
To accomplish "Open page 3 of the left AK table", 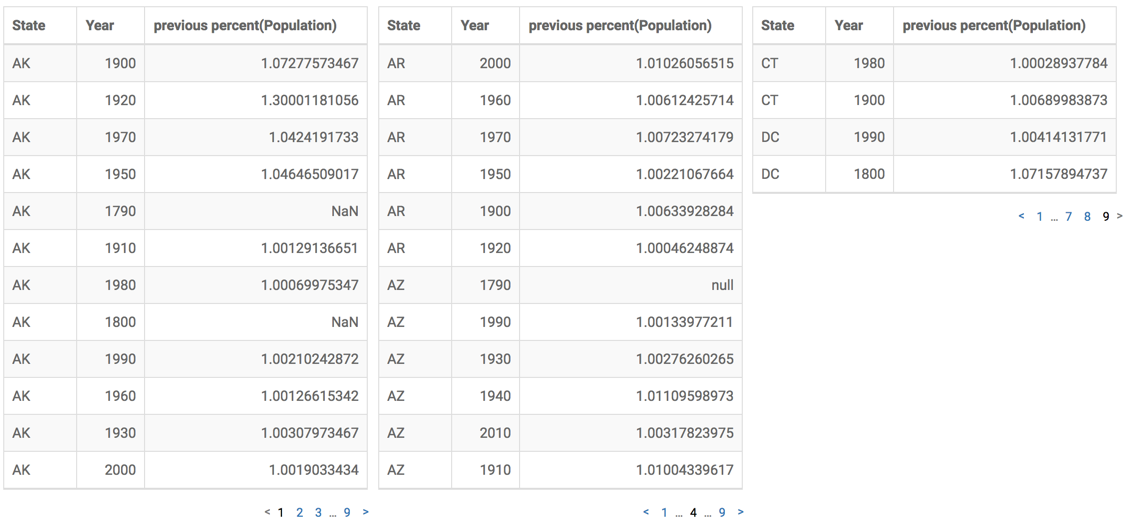I will [318, 513].
